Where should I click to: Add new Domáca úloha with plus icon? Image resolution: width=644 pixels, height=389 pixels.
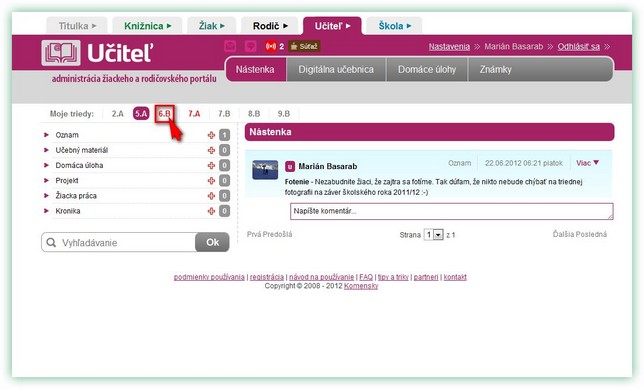211,166
